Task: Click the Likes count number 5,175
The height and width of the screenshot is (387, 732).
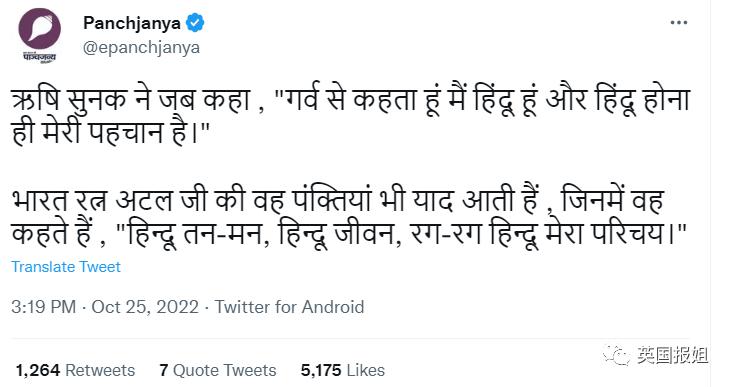Action: [x=321, y=370]
